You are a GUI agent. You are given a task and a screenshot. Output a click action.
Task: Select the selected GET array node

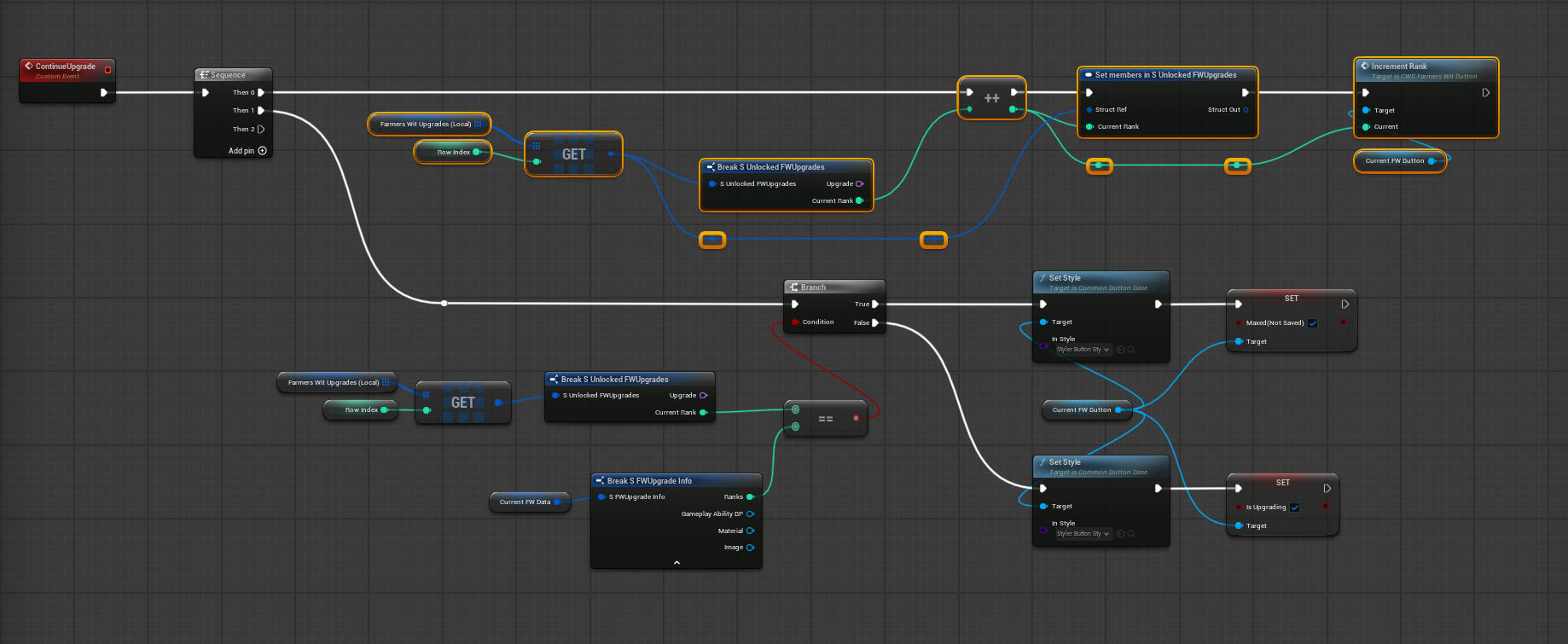[x=573, y=154]
